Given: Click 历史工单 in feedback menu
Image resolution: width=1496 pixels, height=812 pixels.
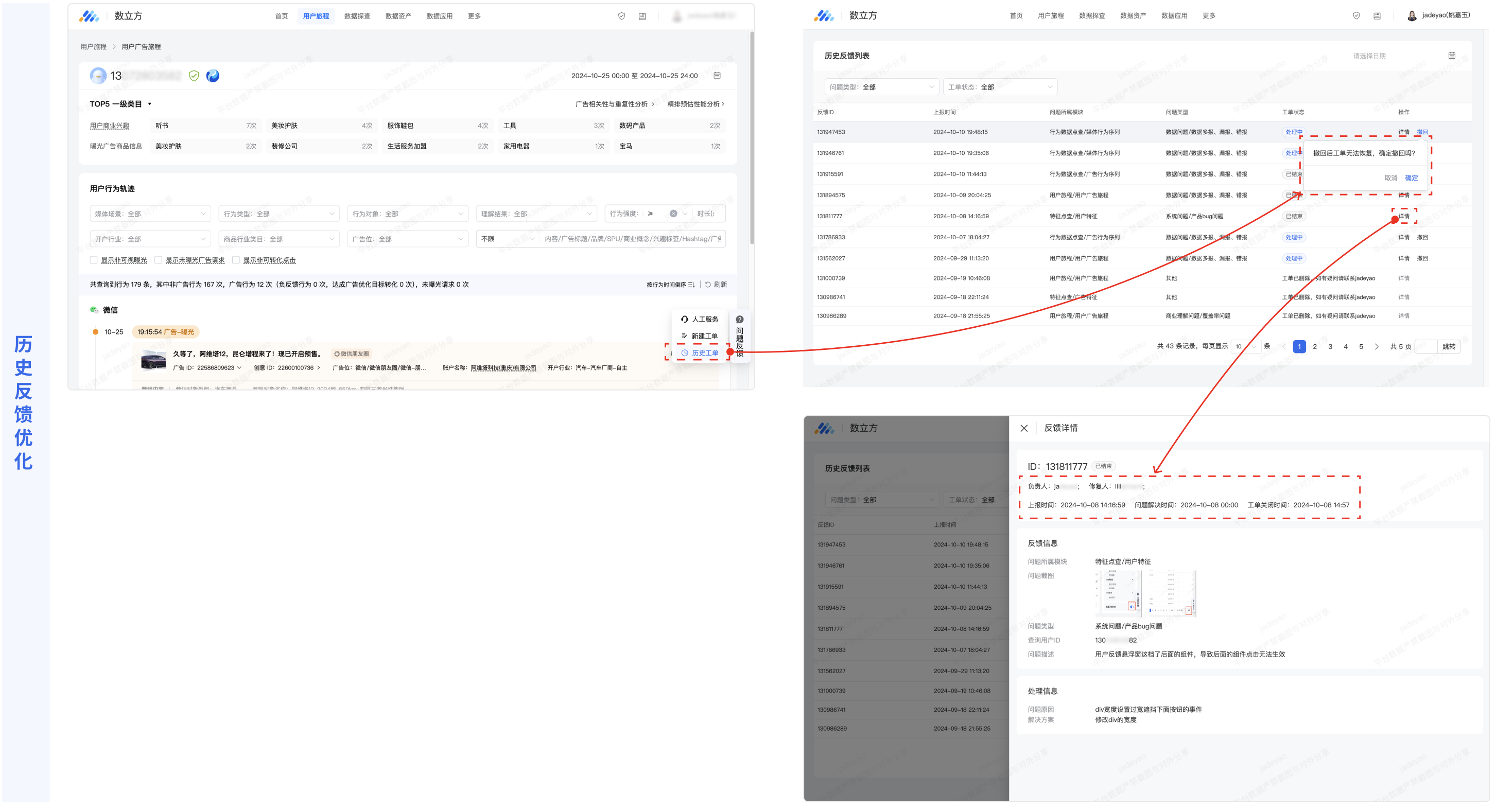Looking at the screenshot, I should pyautogui.click(x=704, y=353).
